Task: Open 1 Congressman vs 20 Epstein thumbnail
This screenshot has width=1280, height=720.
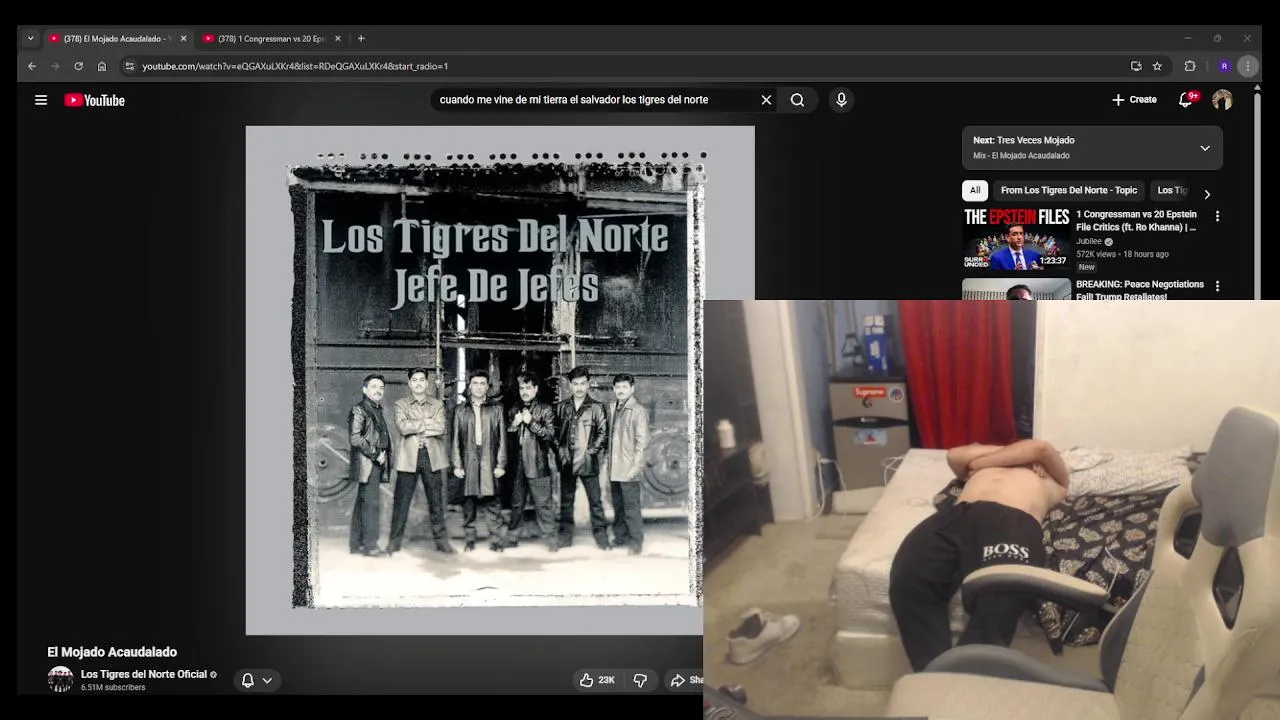Action: tap(1016, 238)
